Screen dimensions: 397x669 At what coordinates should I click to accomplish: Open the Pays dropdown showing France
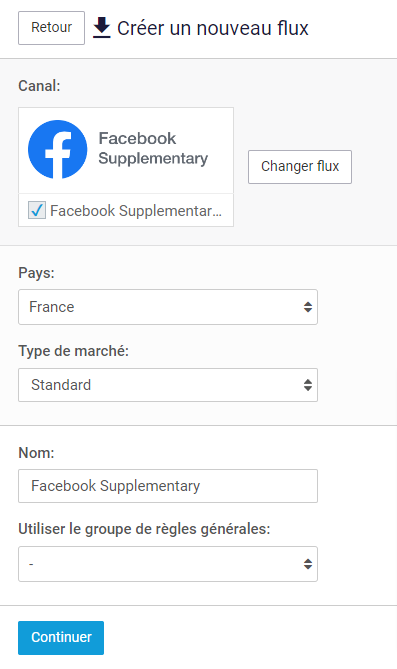click(x=168, y=307)
